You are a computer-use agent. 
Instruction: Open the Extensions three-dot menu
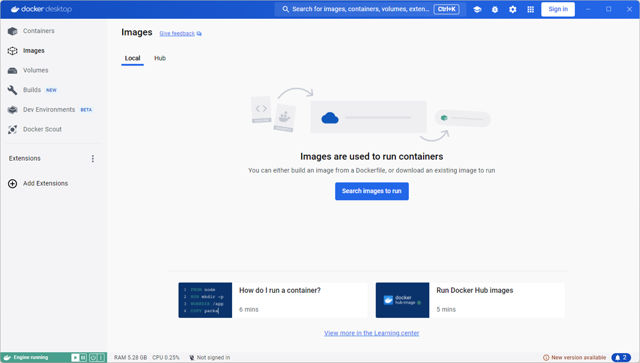click(x=93, y=159)
